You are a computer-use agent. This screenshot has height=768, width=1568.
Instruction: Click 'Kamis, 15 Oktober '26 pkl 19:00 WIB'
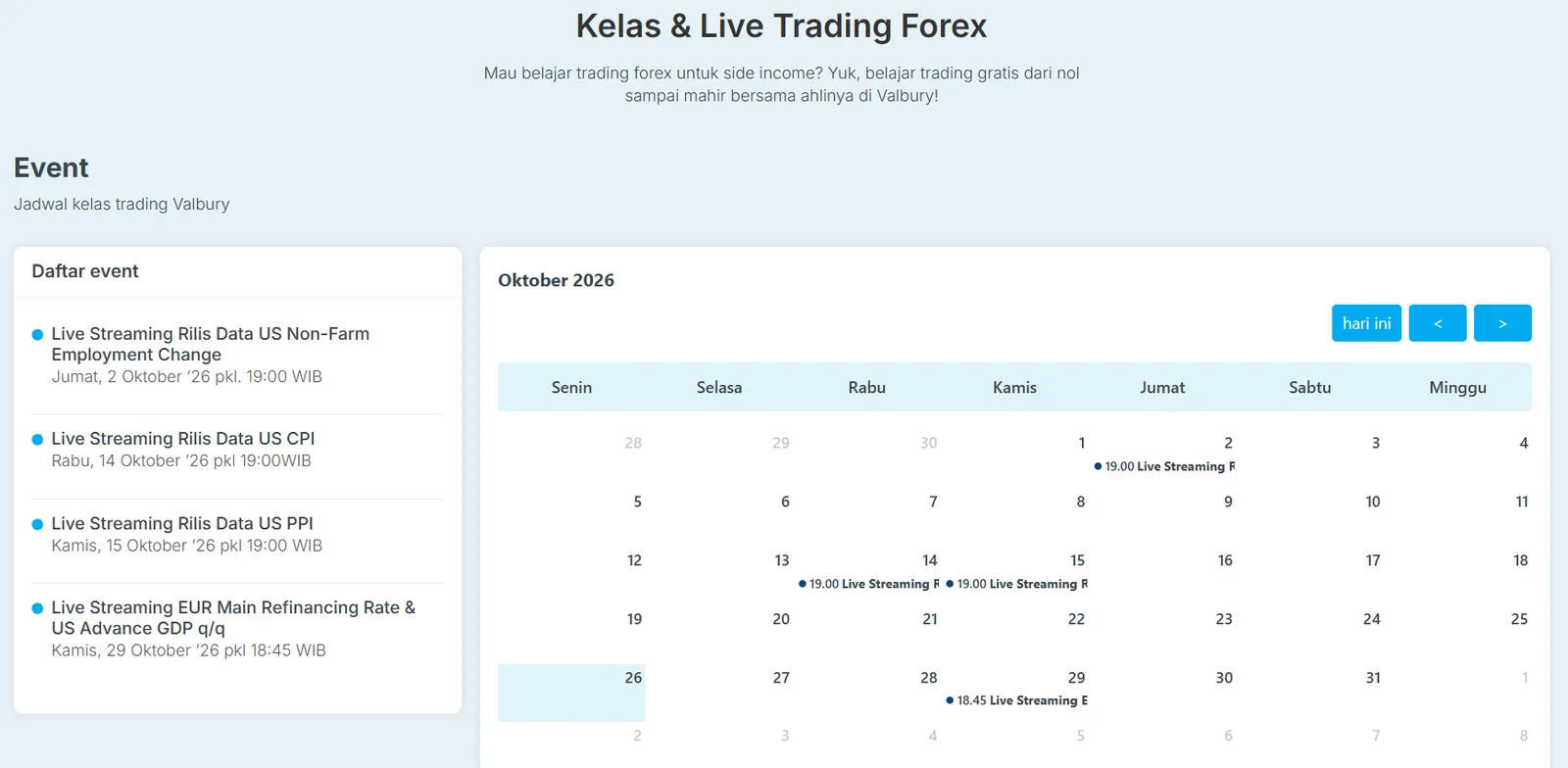tap(187, 546)
